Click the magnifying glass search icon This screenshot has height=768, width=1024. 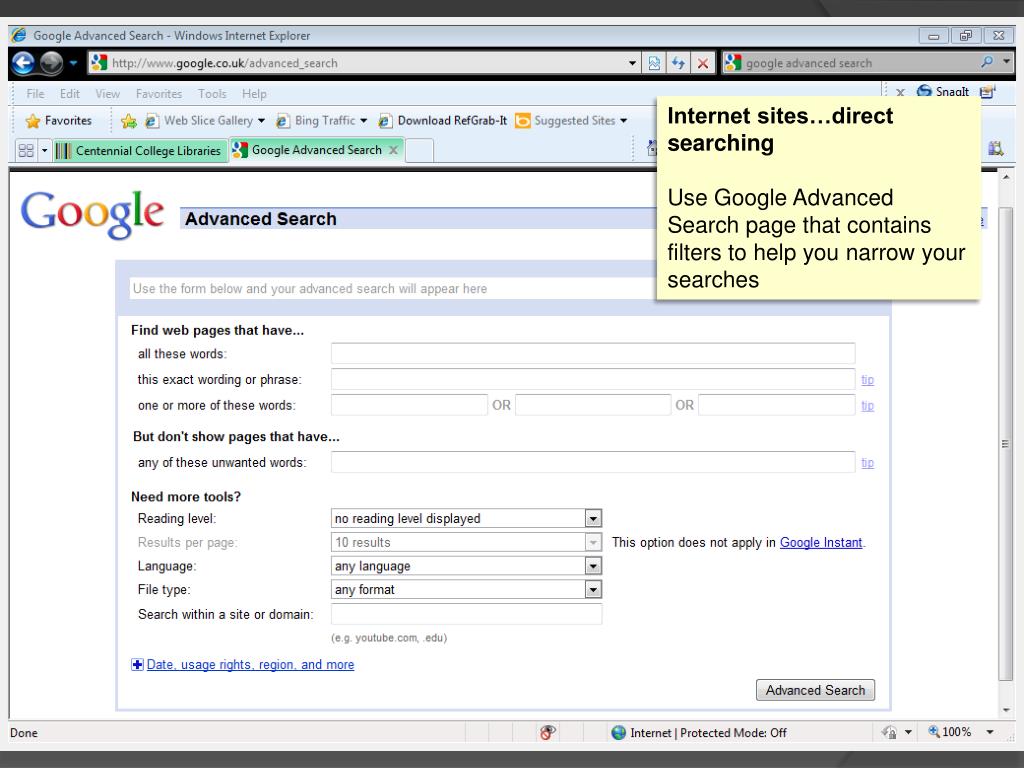(987, 62)
